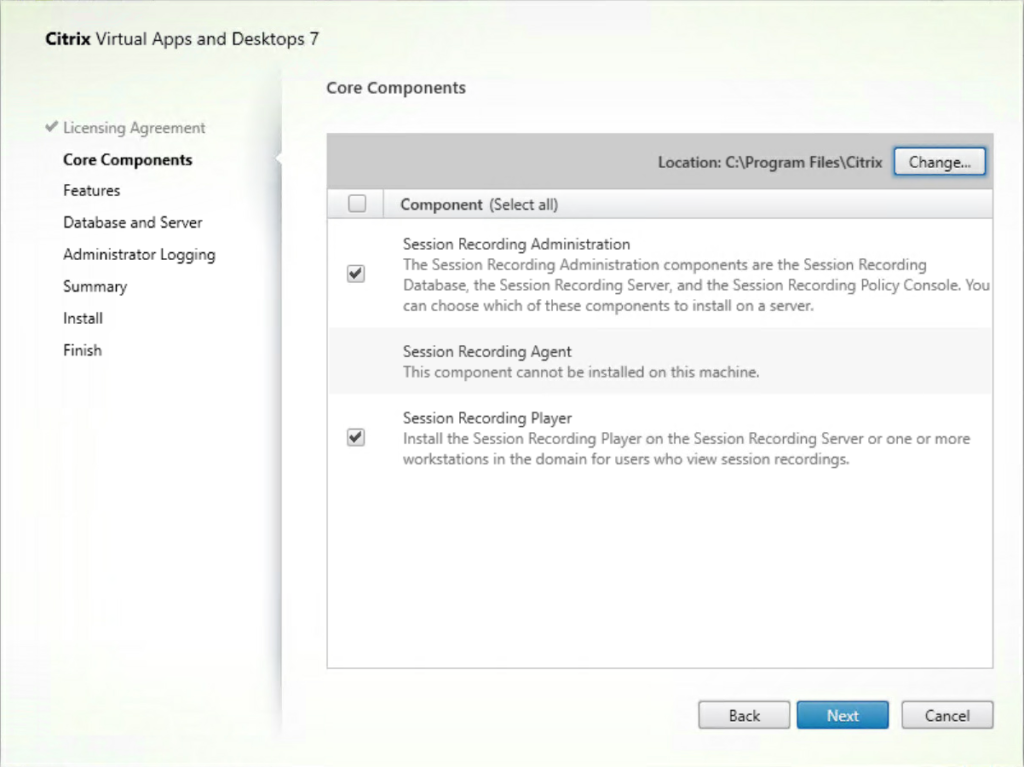
Task: Select the Finish step in sidebar
Action: pyautogui.click(x=82, y=350)
